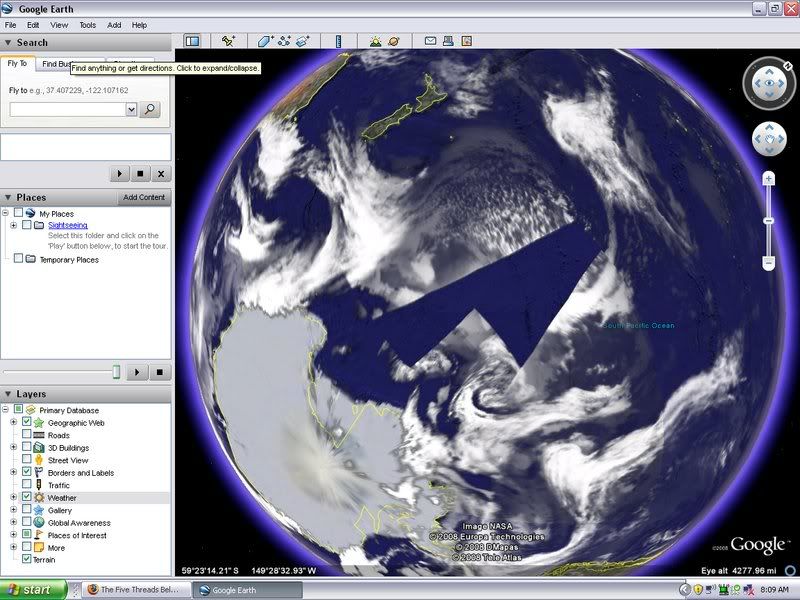
Task: Enable the Traffic layer checkbox
Action: tap(27, 485)
